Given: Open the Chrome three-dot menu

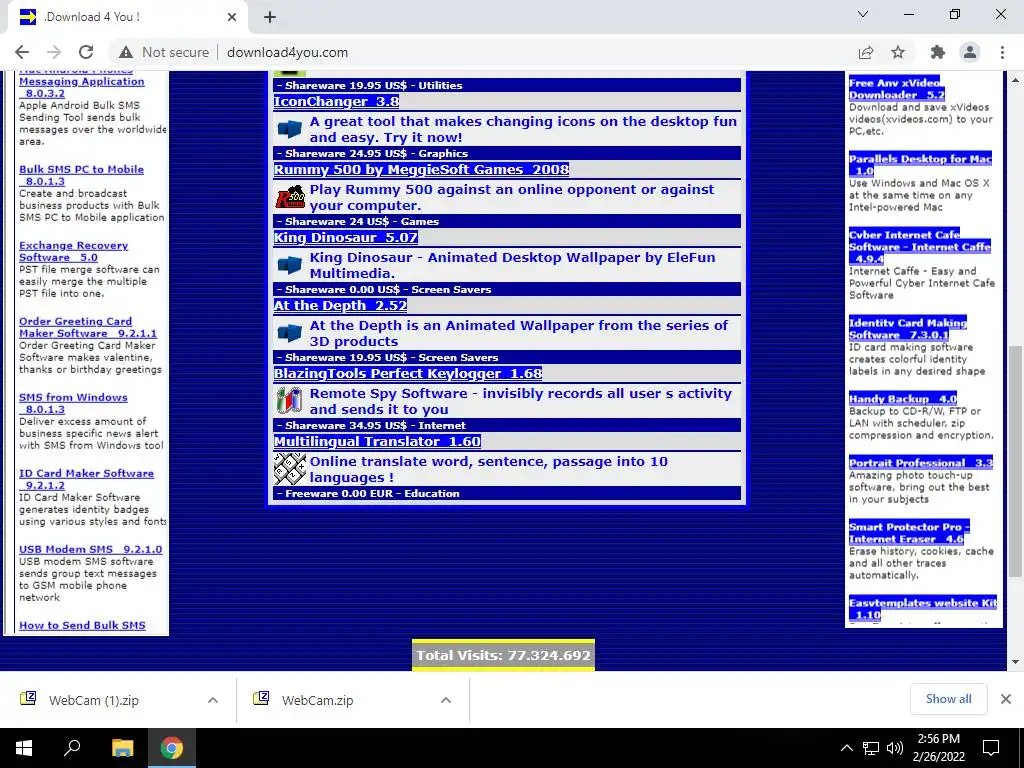Looking at the screenshot, I should point(1002,52).
